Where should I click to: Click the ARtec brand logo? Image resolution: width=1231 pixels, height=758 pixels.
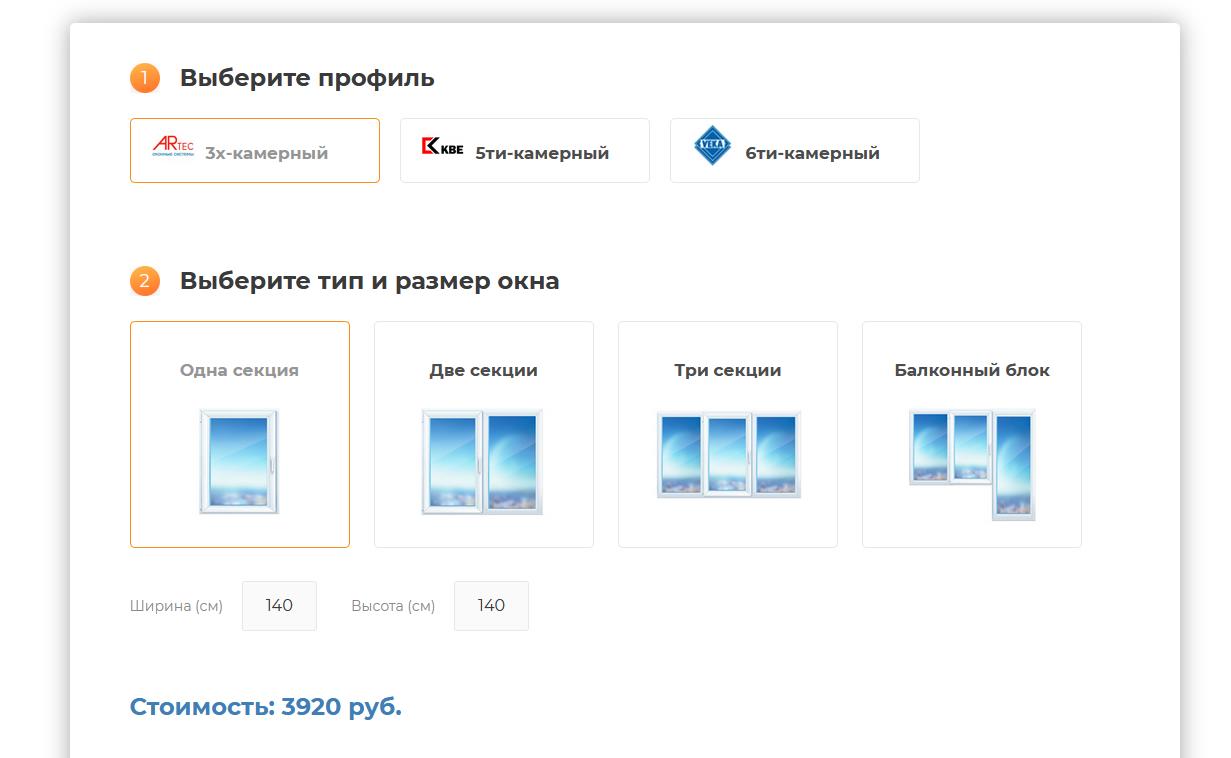coord(172,147)
